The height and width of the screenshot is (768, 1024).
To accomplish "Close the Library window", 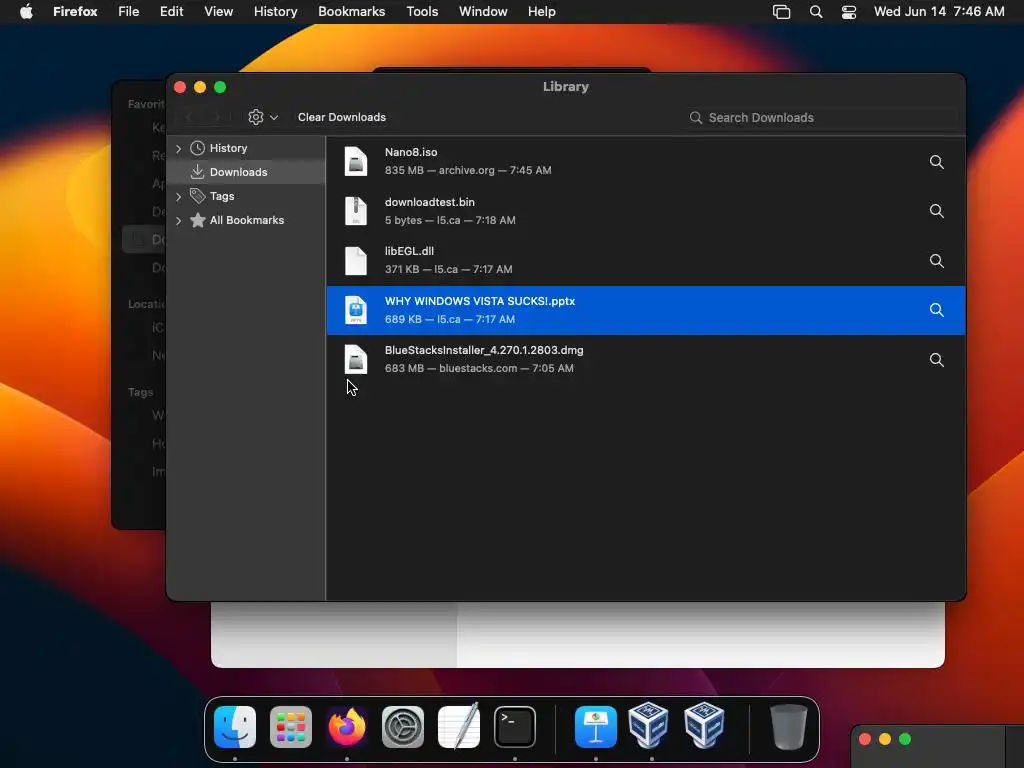I will tap(180, 87).
